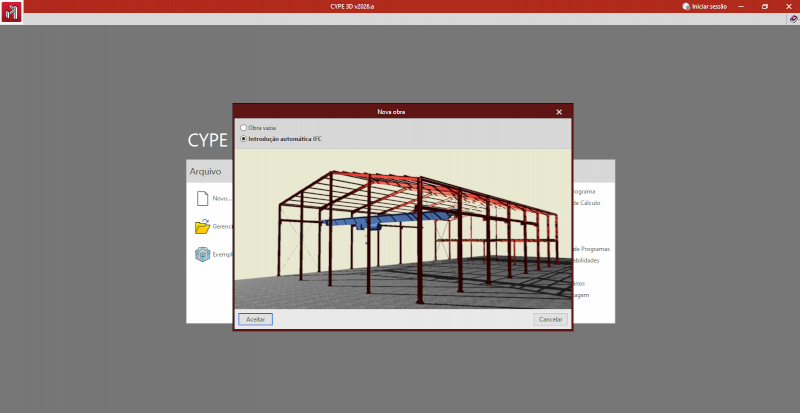Image resolution: width=800 pixels, height=413 pixels.
Task: Close the CYPE 3D main window
Action: point(789,6)
